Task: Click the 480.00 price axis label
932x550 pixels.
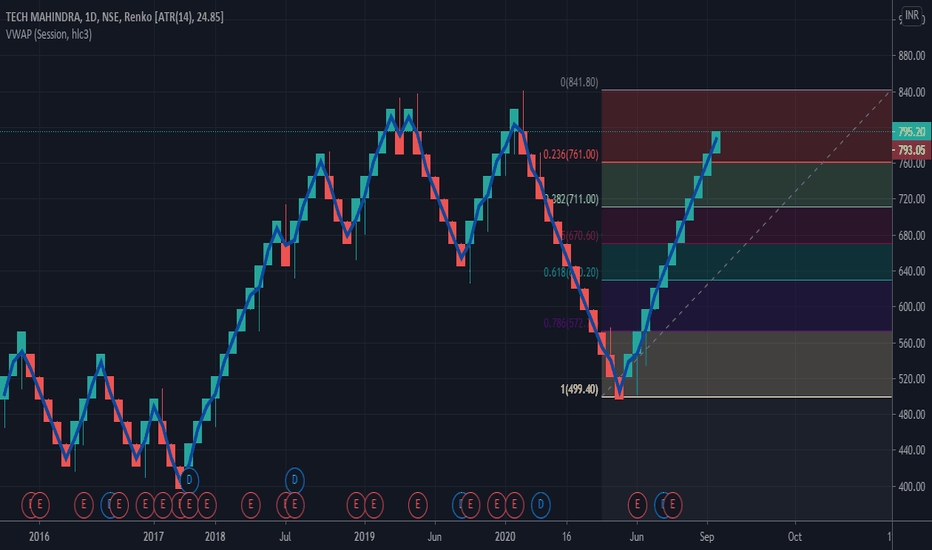Action: [x=912, y=414]
